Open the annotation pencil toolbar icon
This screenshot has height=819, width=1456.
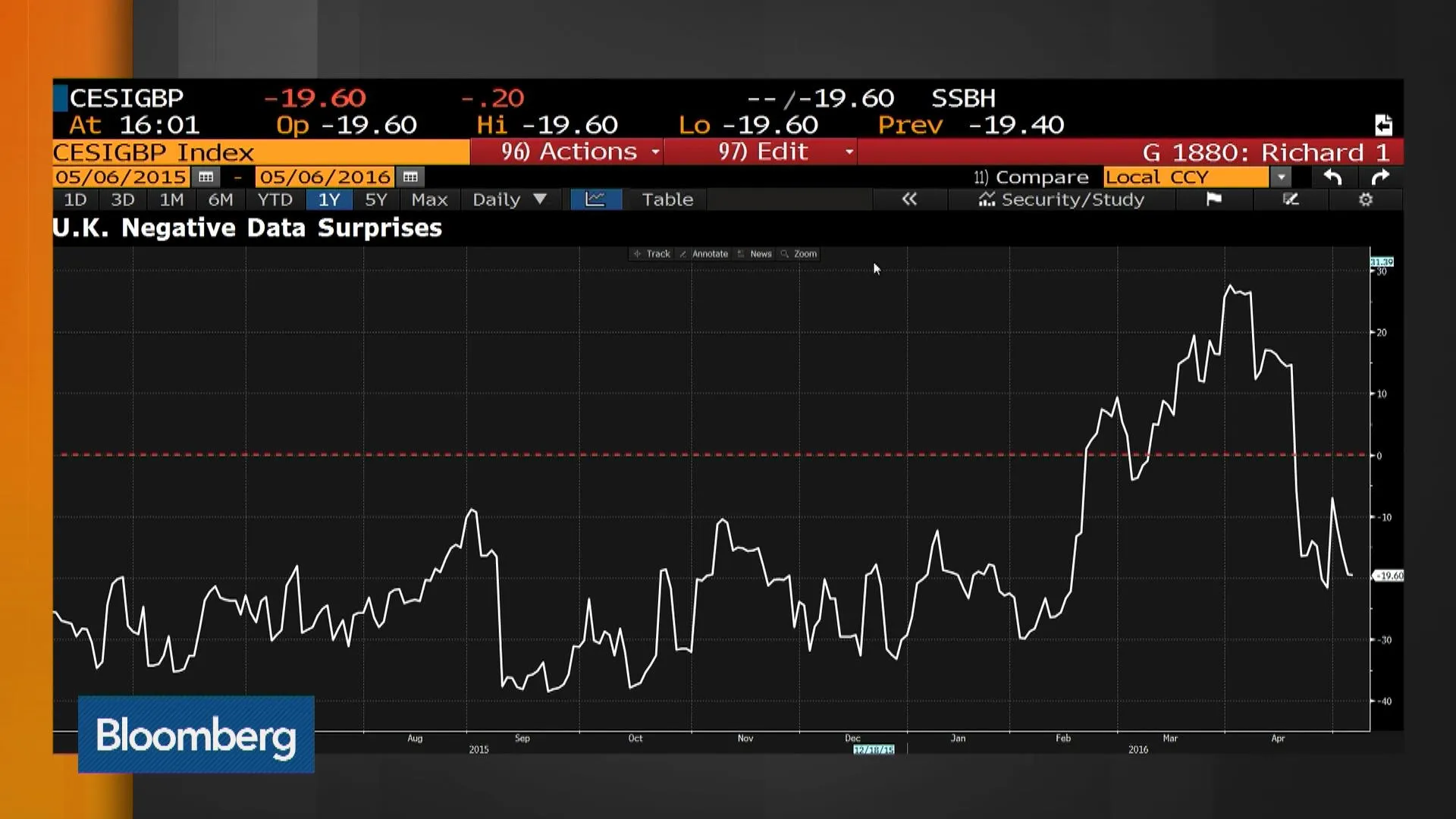coord(1291,199)
